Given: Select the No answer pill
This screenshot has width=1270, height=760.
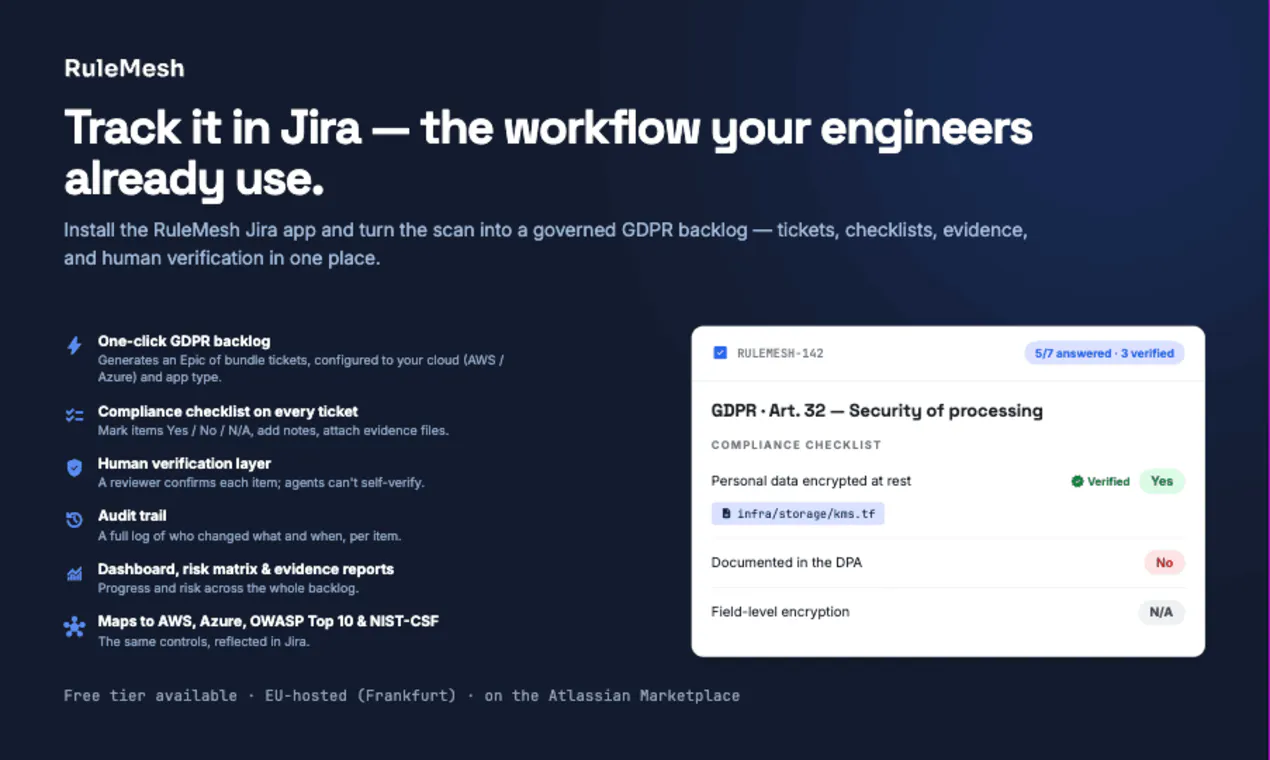Looking at the screenshot, I should point(1164,563).
